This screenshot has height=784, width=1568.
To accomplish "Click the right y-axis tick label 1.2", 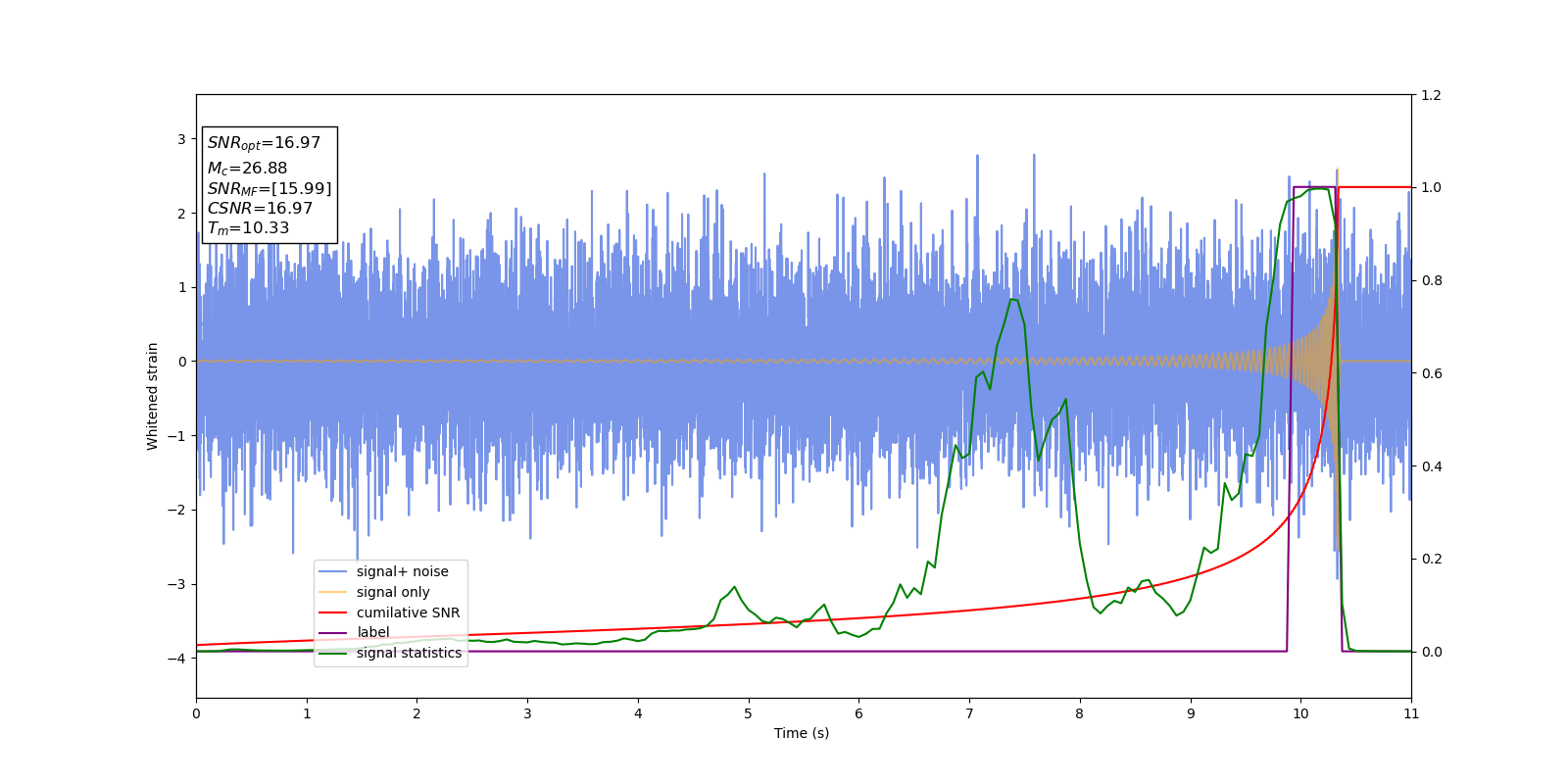I will 1431,95.
